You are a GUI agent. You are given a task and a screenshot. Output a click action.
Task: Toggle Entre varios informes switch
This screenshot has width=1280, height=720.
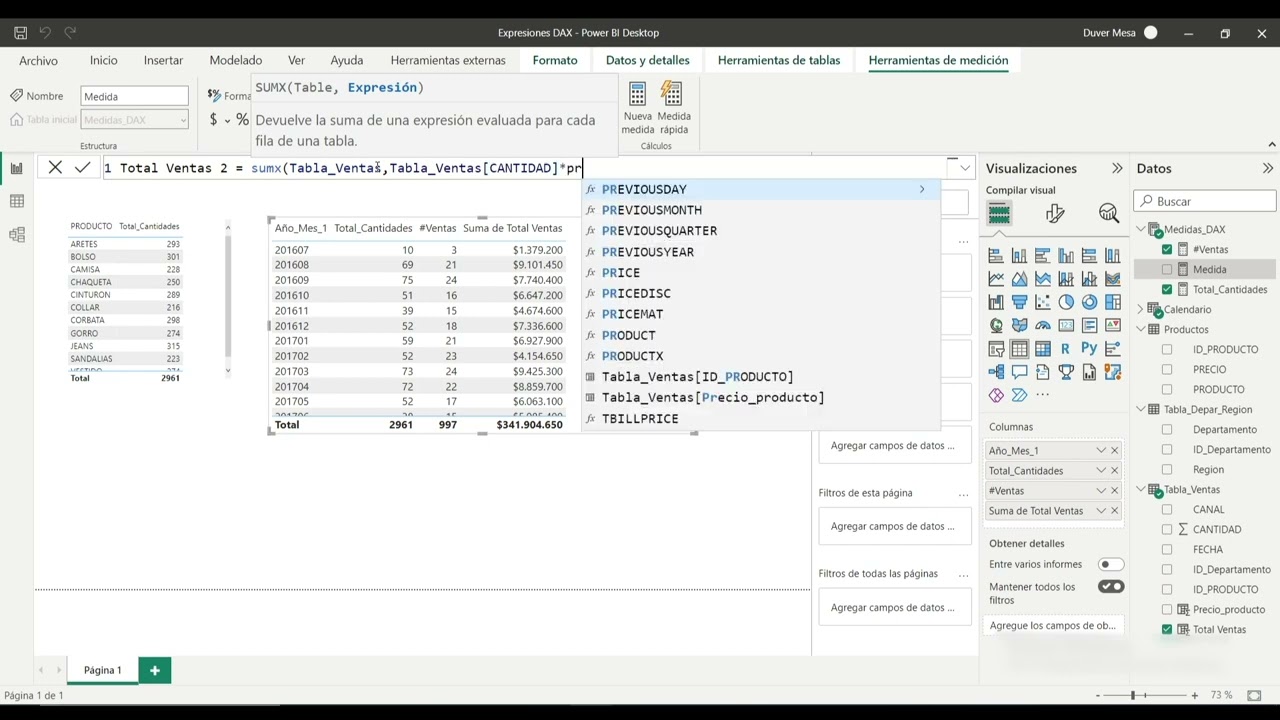coord(1111,565)
